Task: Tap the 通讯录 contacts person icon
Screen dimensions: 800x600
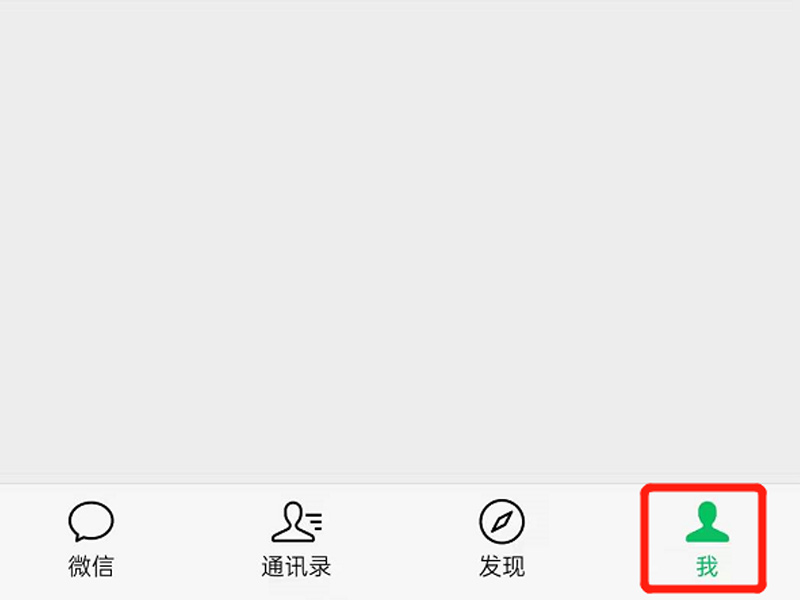Action: (x=296, y=521)
